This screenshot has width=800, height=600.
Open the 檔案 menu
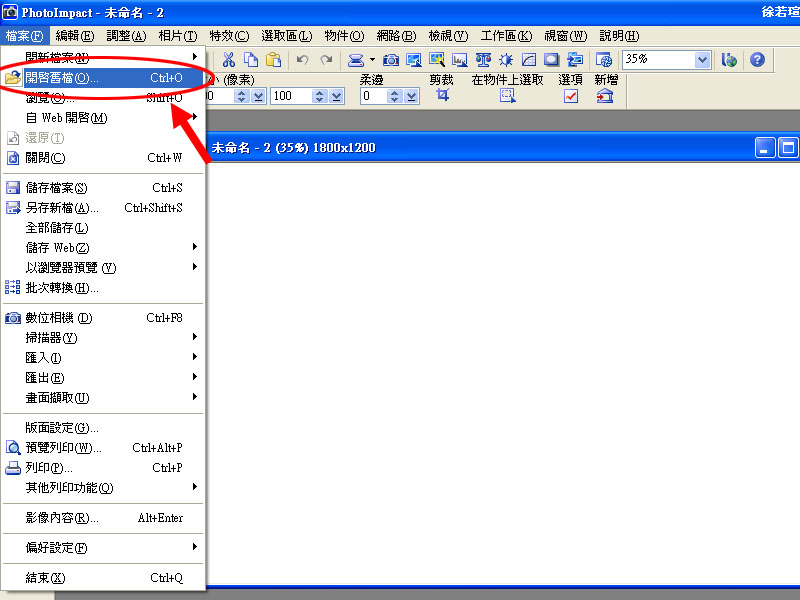pyautogui.click(x=24, y=36)
